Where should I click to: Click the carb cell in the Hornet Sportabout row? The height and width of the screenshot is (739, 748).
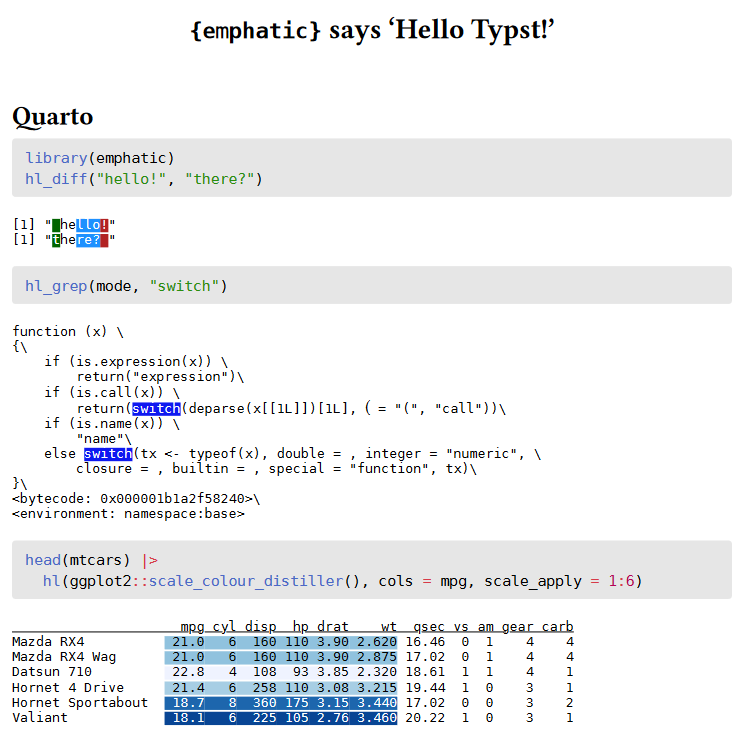point(569,702)
